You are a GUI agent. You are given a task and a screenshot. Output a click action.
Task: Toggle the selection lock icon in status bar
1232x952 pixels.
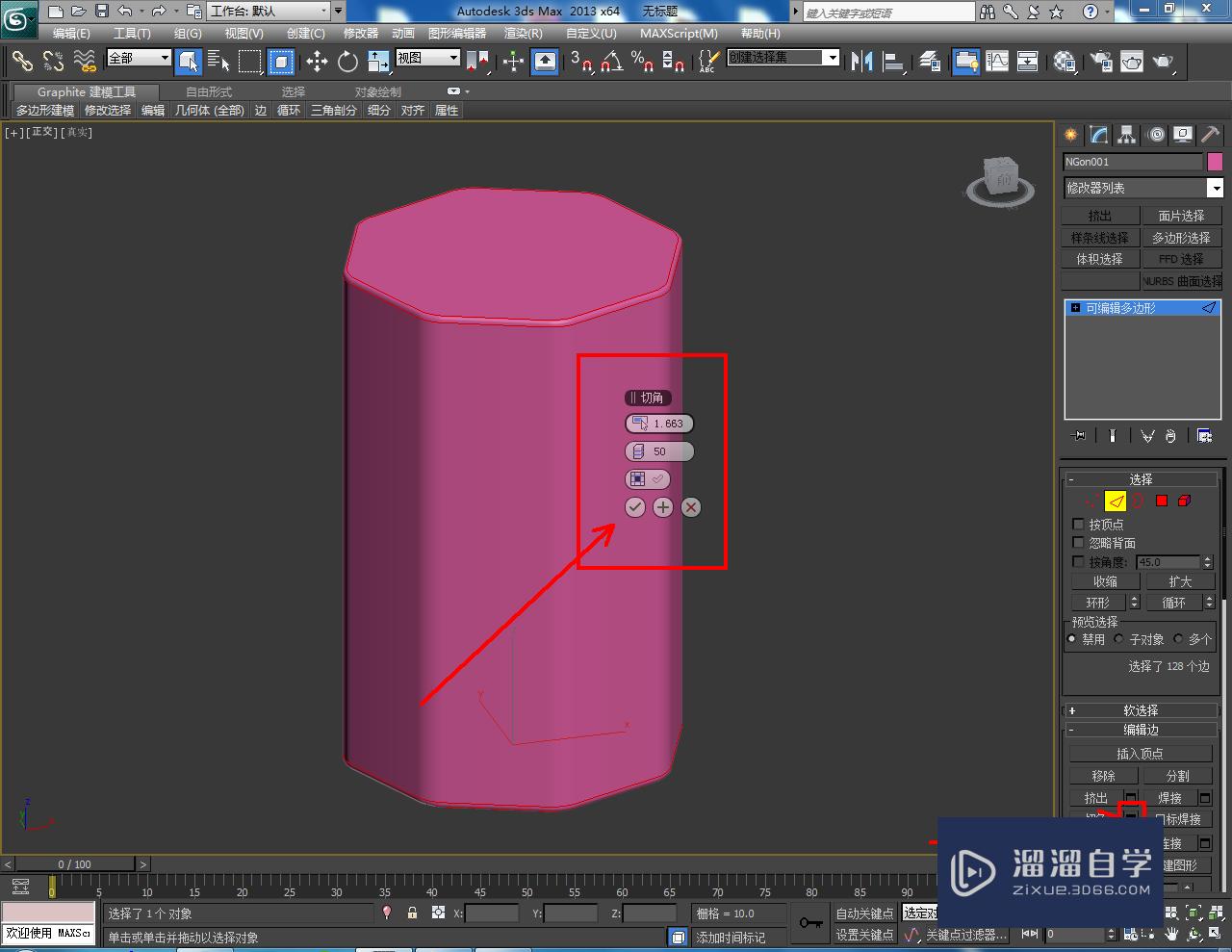click(412, 913)
